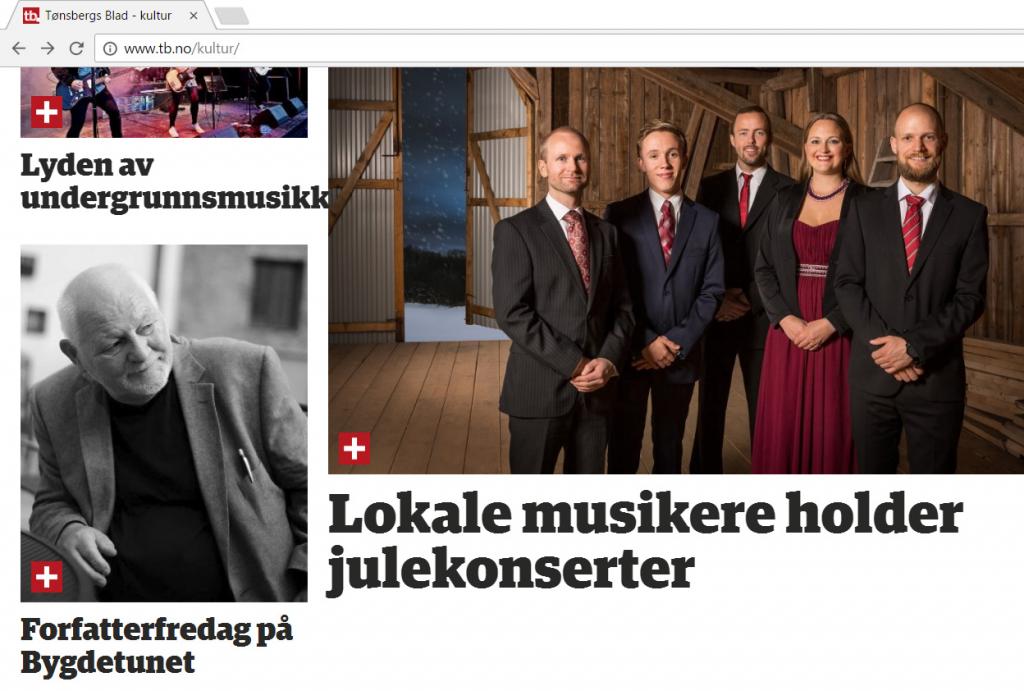
Task: Open a new tab with the blank tab button
Action: 232,16
